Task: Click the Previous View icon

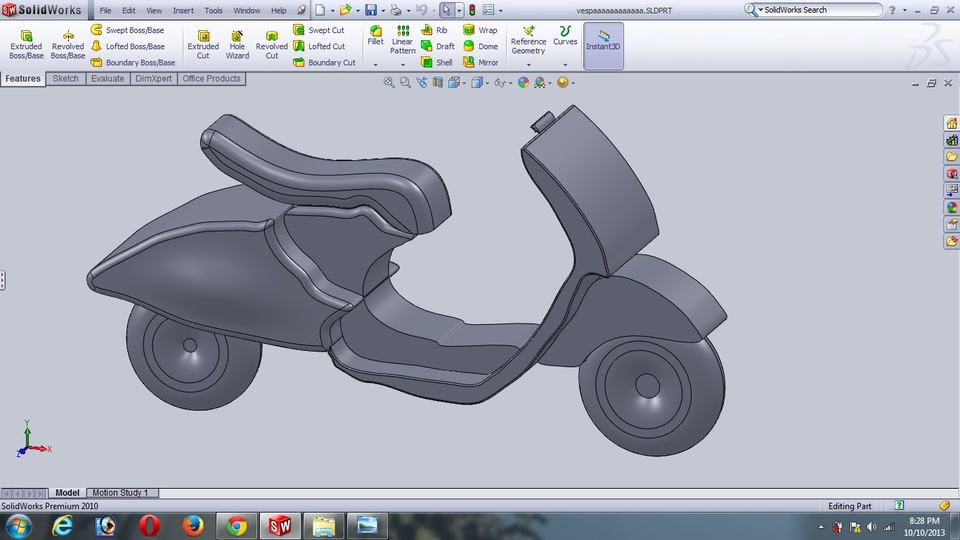Action: (422, 83)
